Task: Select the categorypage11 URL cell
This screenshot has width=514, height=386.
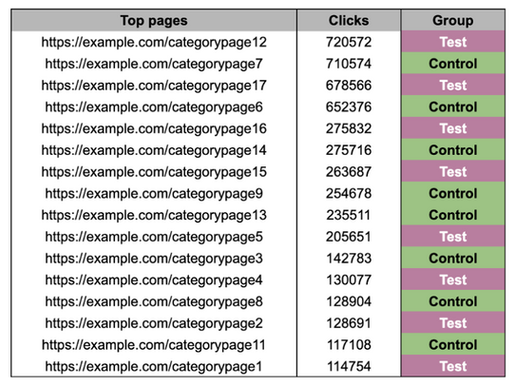Action: (x=154, y=345)
